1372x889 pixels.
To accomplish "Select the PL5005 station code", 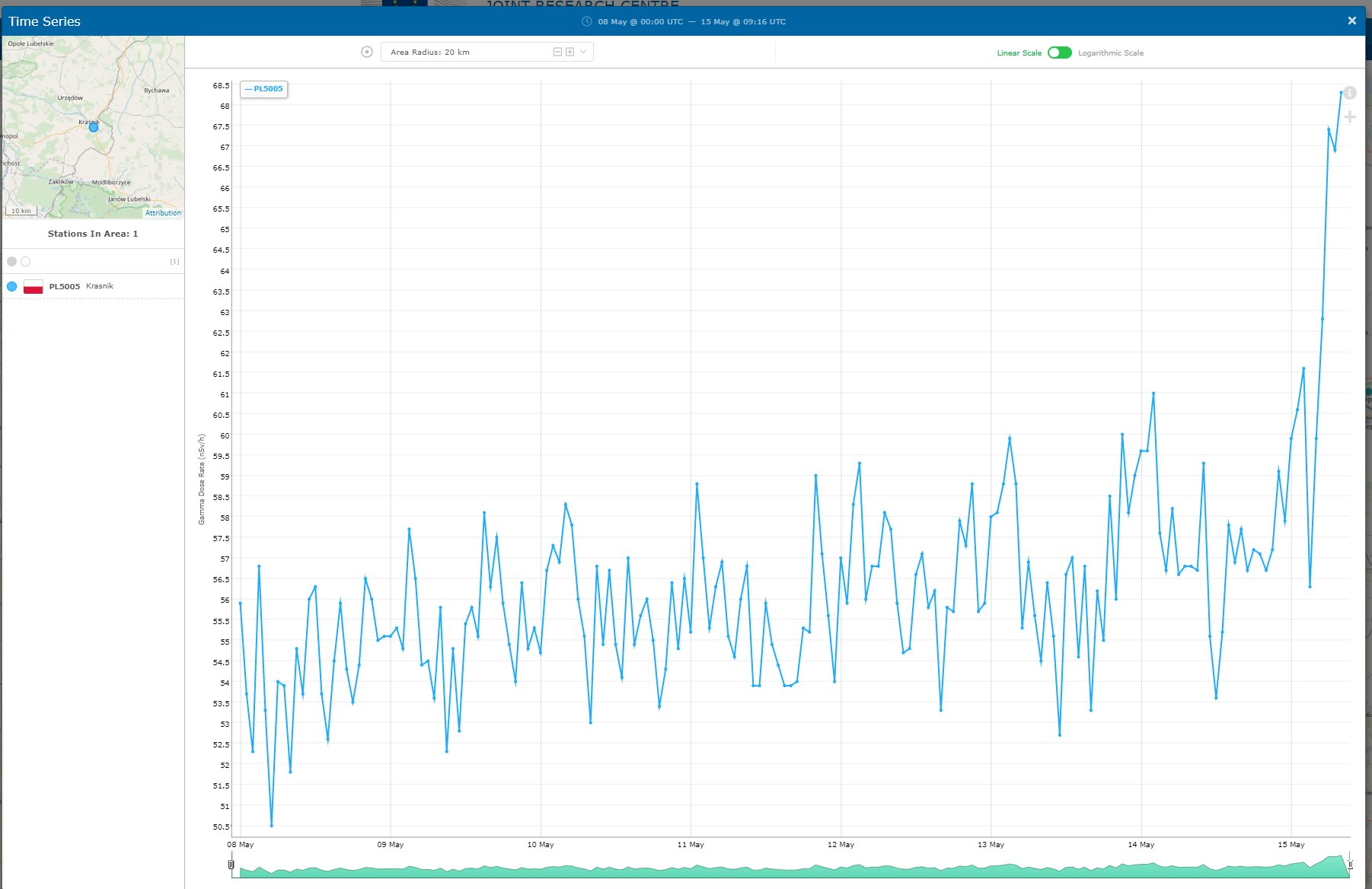I will (x=65, y=286).
